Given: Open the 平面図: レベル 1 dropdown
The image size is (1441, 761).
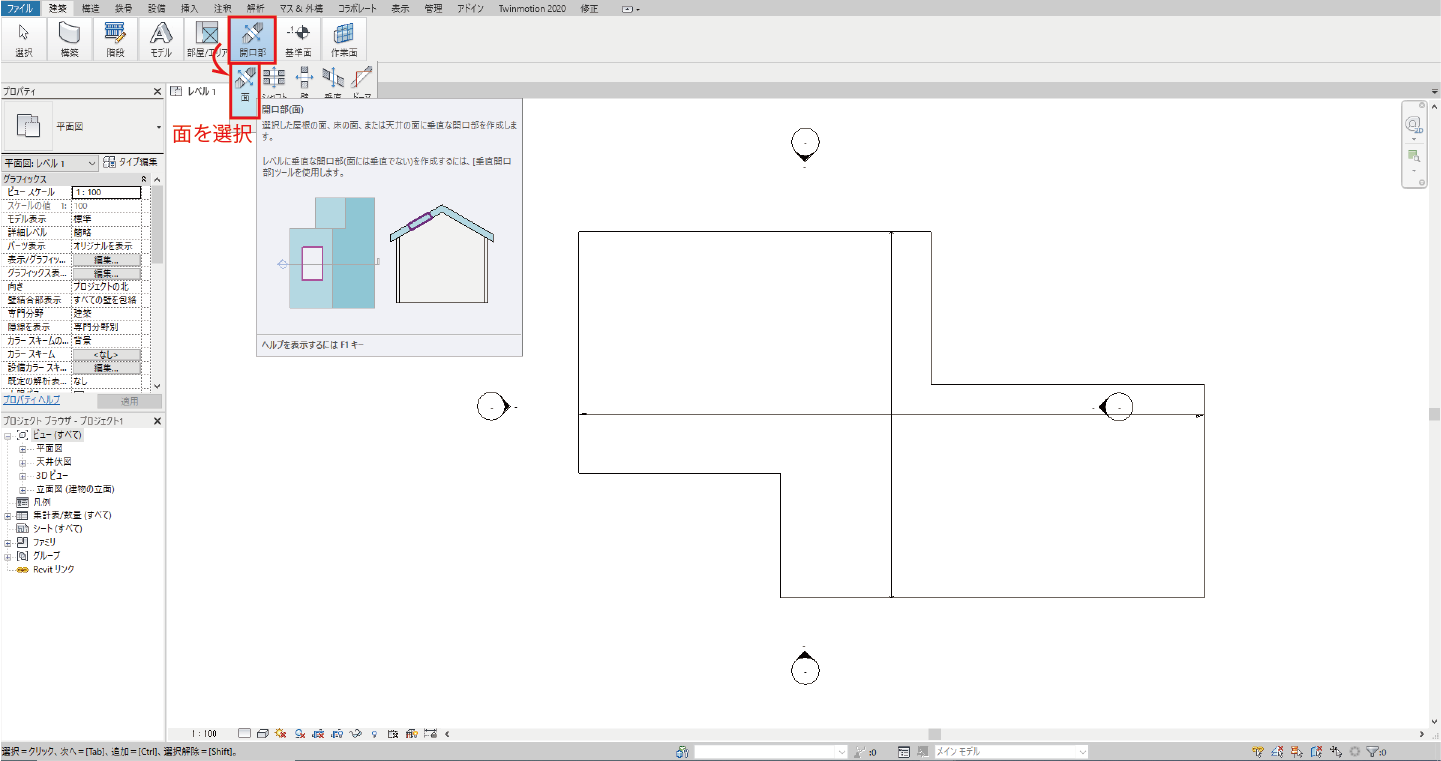Looking at the screenshot, I should 51,162.
